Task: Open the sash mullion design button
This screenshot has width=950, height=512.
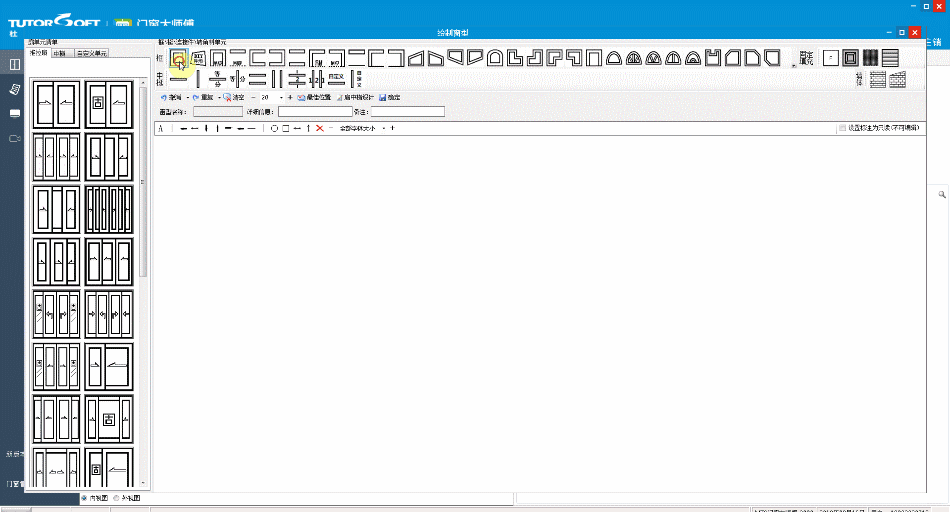Action: (x=356, y=98)
